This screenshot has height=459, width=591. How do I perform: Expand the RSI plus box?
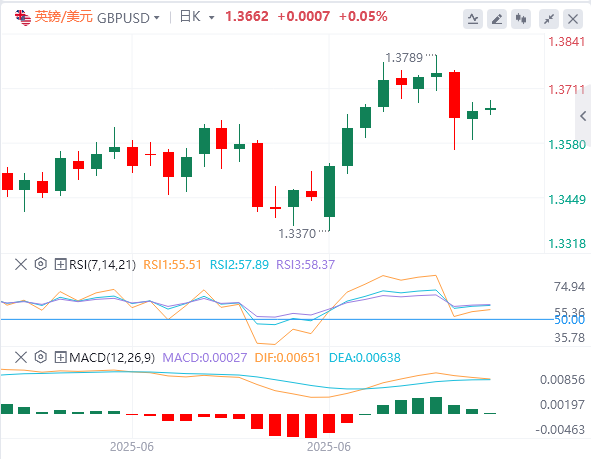pos(60,264)
